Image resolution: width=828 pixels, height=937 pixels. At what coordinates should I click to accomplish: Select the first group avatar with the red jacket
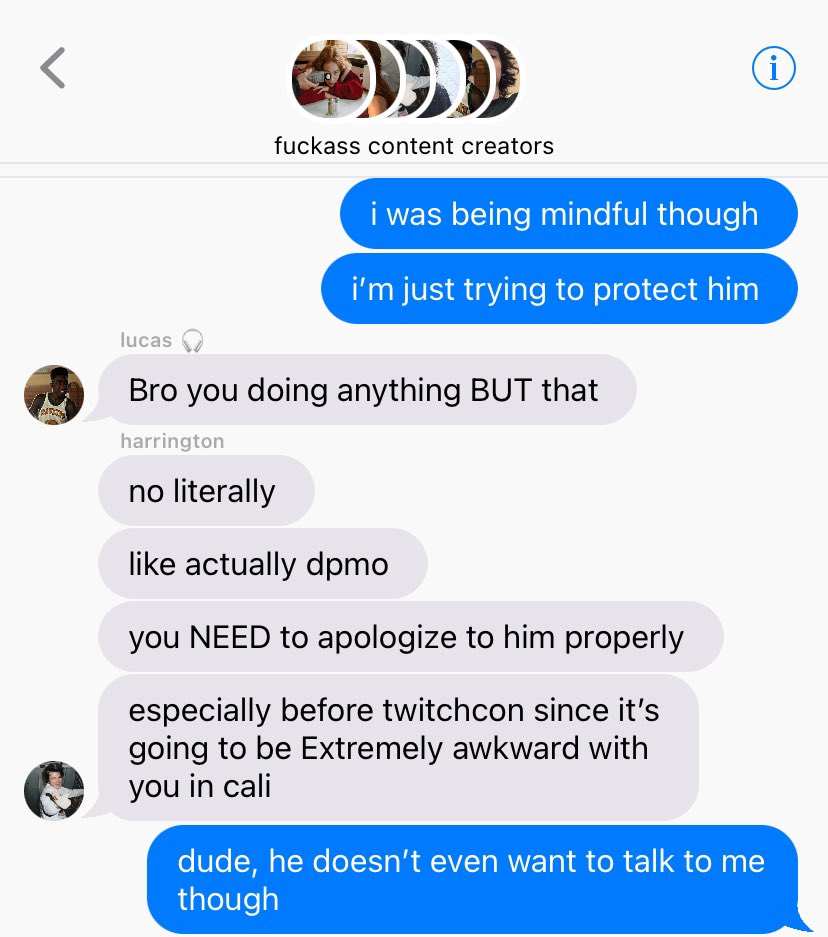coord(330,79)
